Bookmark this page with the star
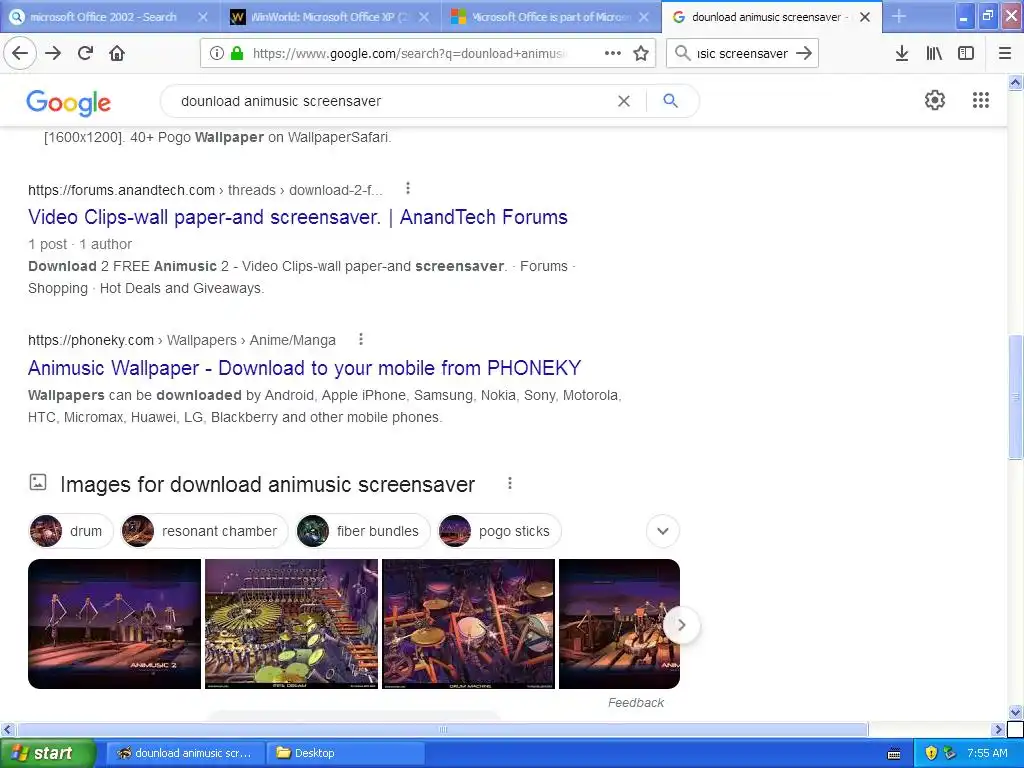The height and width of the screenshot is (768, 1024). 641,53
